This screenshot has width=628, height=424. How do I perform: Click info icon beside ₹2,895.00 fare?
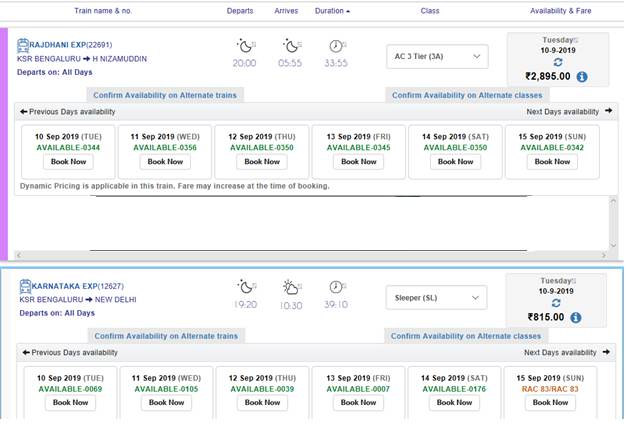582,76
